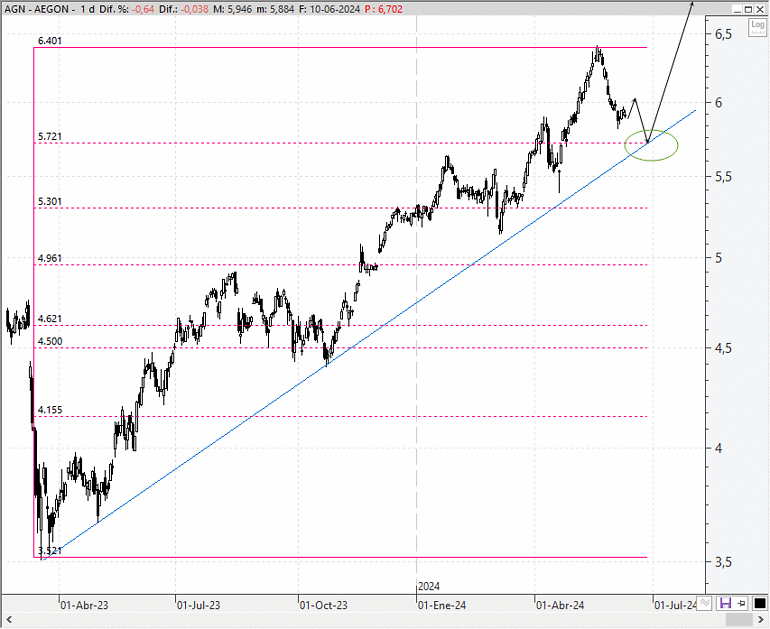Select the green ellipse on the trendline
Viewport: 770px width, 629px height.
(x=652, y=146)
